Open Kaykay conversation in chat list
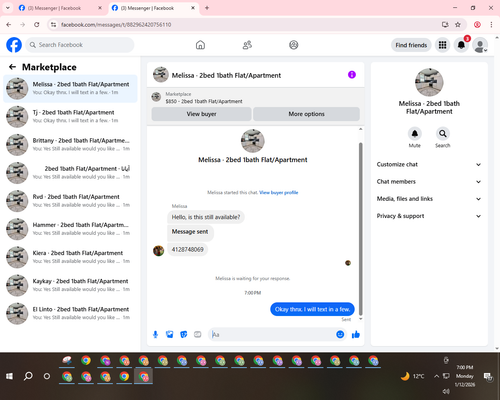 [70, 285]
